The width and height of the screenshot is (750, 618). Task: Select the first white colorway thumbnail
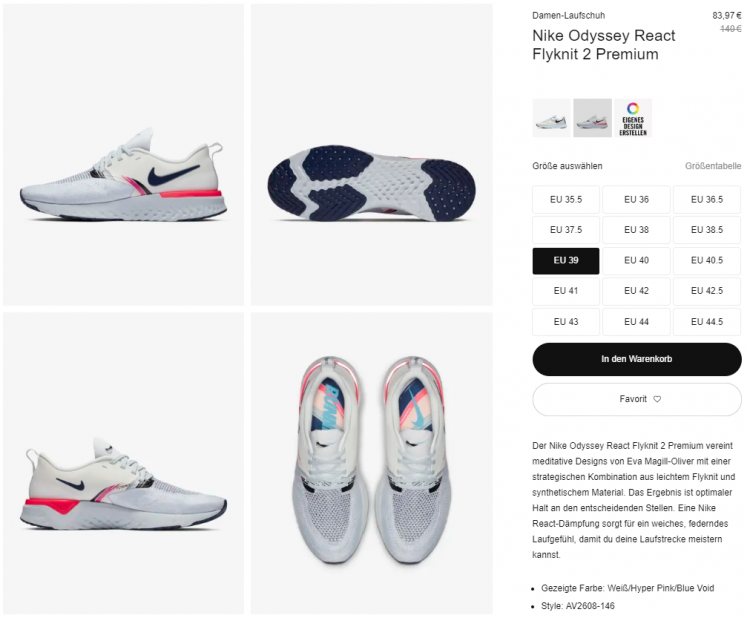click(551, 118)
